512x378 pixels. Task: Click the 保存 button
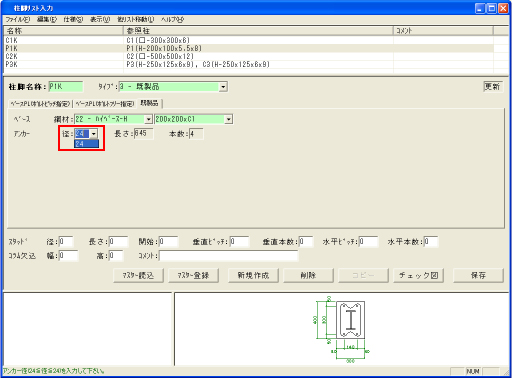(478, 275)
